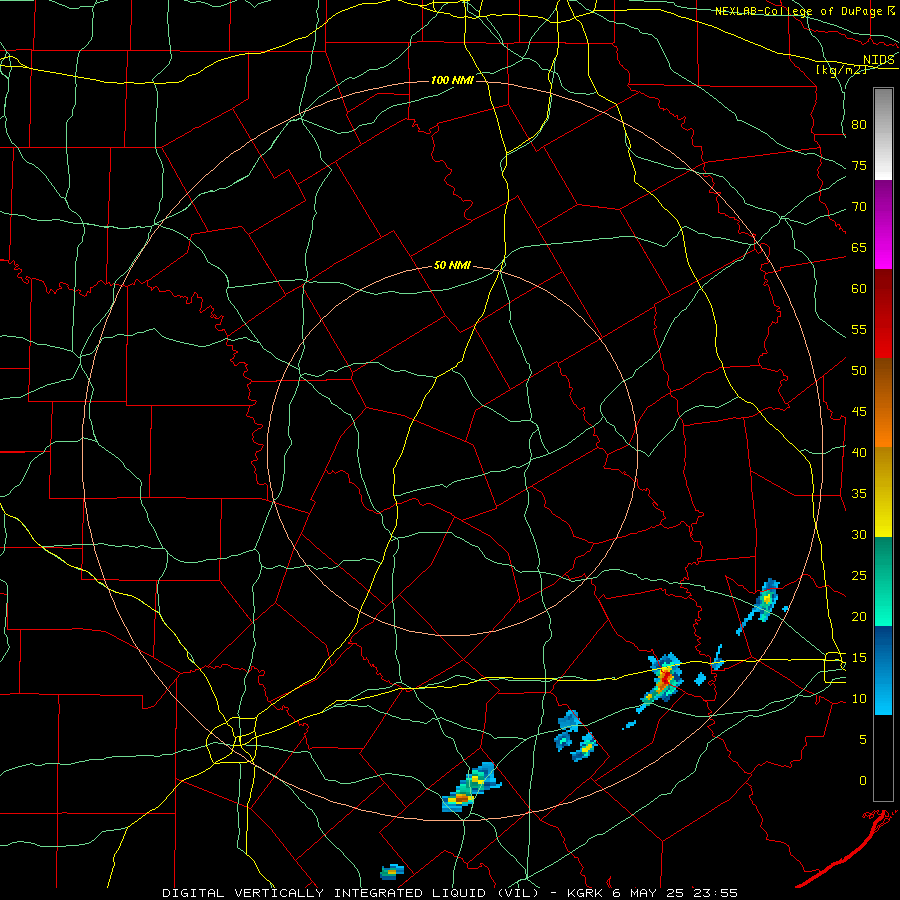Select the magenta-purple segment of the VIL scale
This screenshot has width=900, height=900.
click(x=883, y=225)
